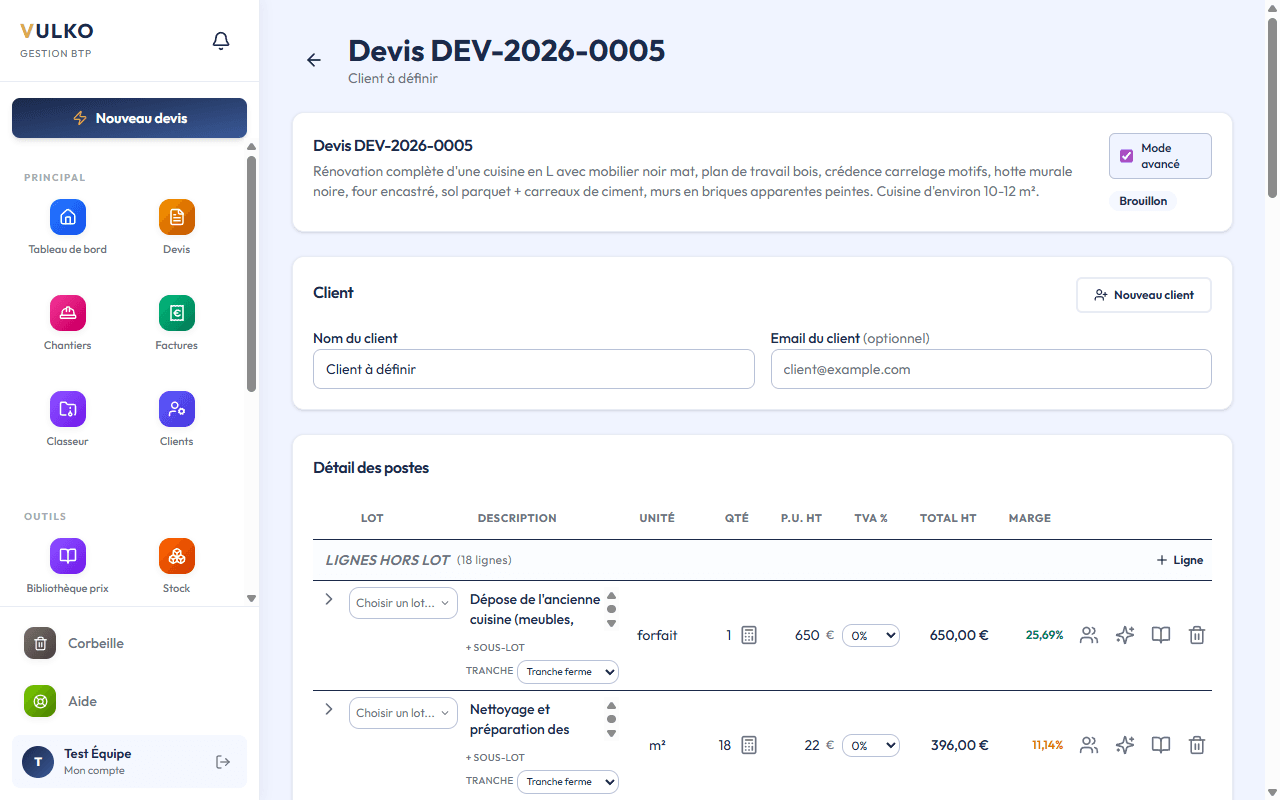1280x800 pixels.
Task: Open price library book icon for Dépose row
Action: point(1161,635)
